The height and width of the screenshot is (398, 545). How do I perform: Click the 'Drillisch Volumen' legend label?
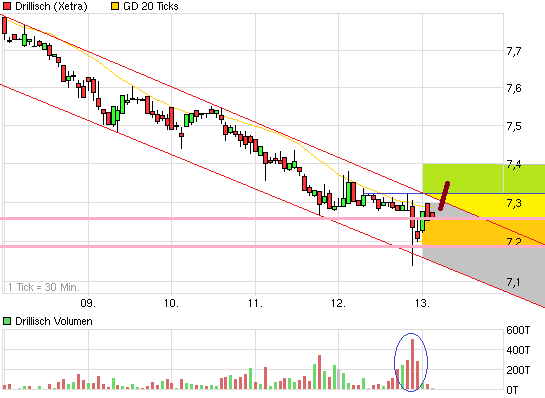pos(54,321)
